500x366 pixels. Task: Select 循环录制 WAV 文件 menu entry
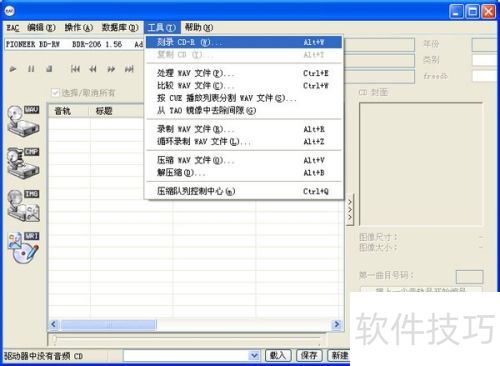(244, 142)
